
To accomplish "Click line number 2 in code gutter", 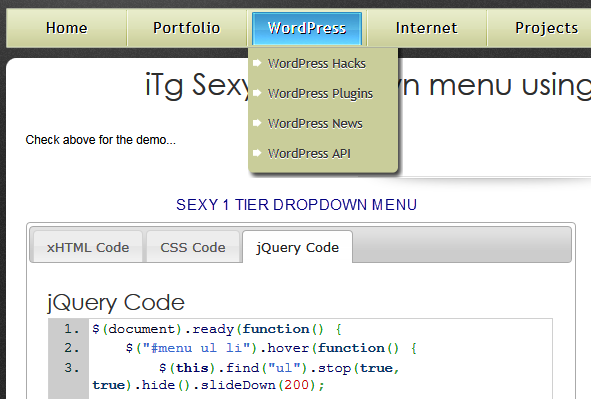I will pyautogui.click(x=72, y=348).
